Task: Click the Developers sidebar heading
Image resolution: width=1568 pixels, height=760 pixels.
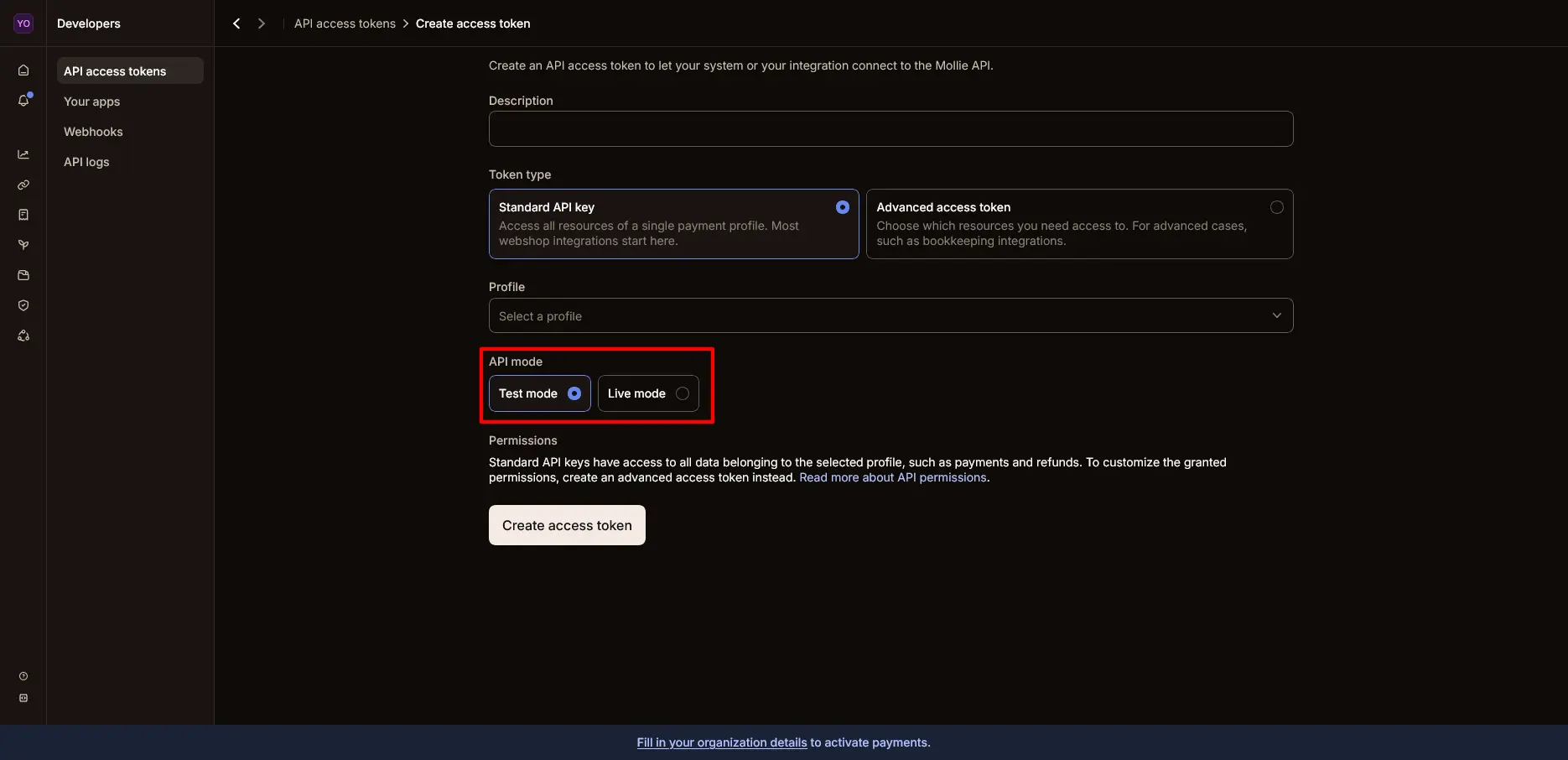Action: (x=89, y=23)
